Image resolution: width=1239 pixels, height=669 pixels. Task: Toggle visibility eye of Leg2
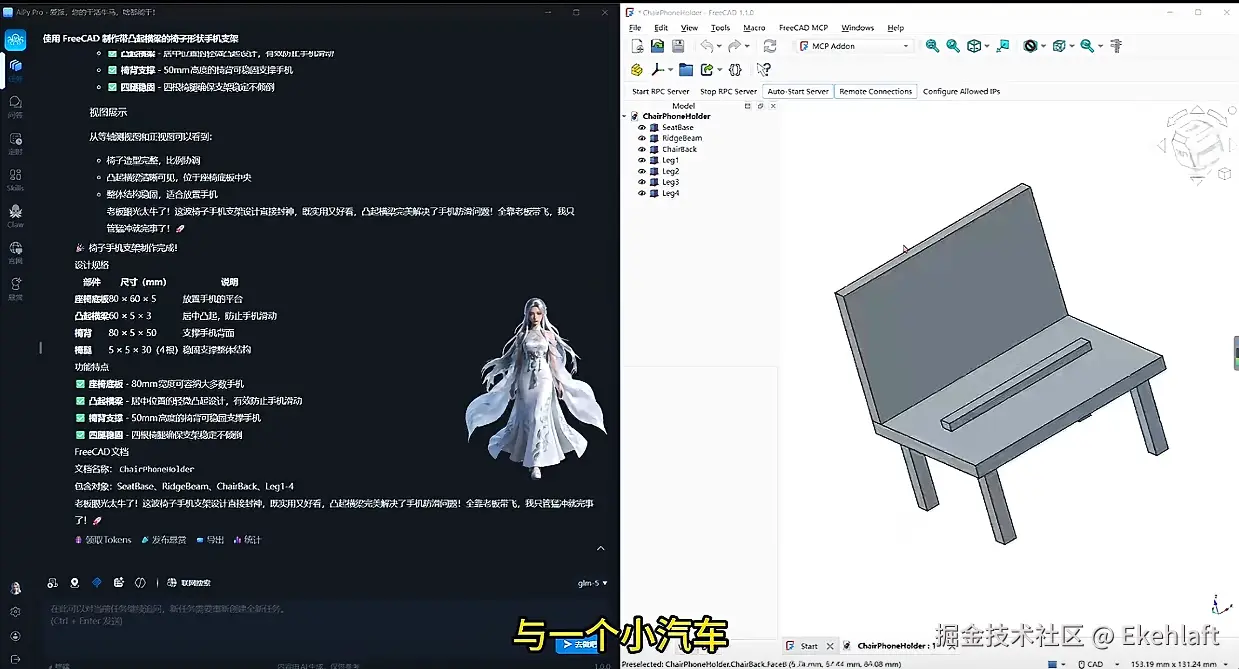point(642,171)
